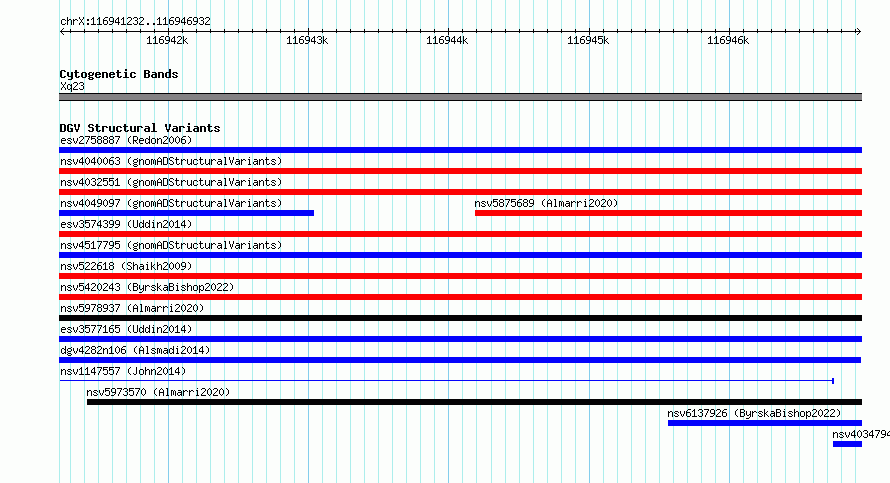Open nsv1147557 (John2014) variant label

pos(123,371)
